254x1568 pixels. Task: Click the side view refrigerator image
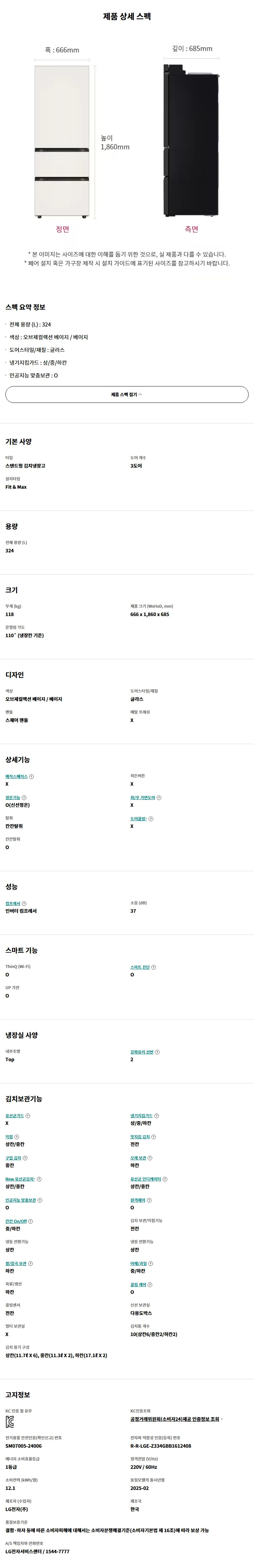coord(191,140)
